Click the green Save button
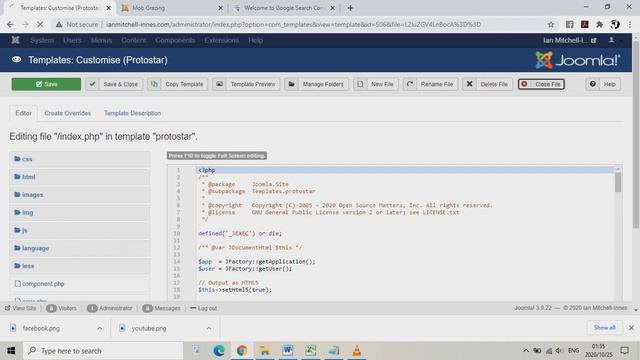Viewport: 640px width, 360px height. click(46, 84)
